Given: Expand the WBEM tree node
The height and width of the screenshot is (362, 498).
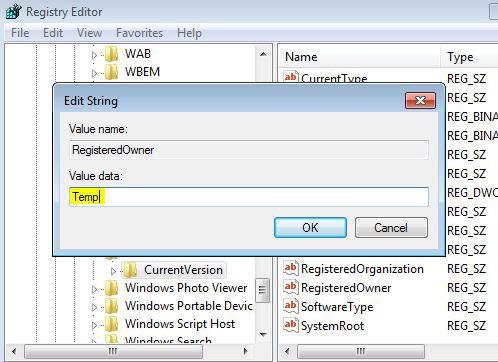Looking at the screenshot, I should point(94,73).
